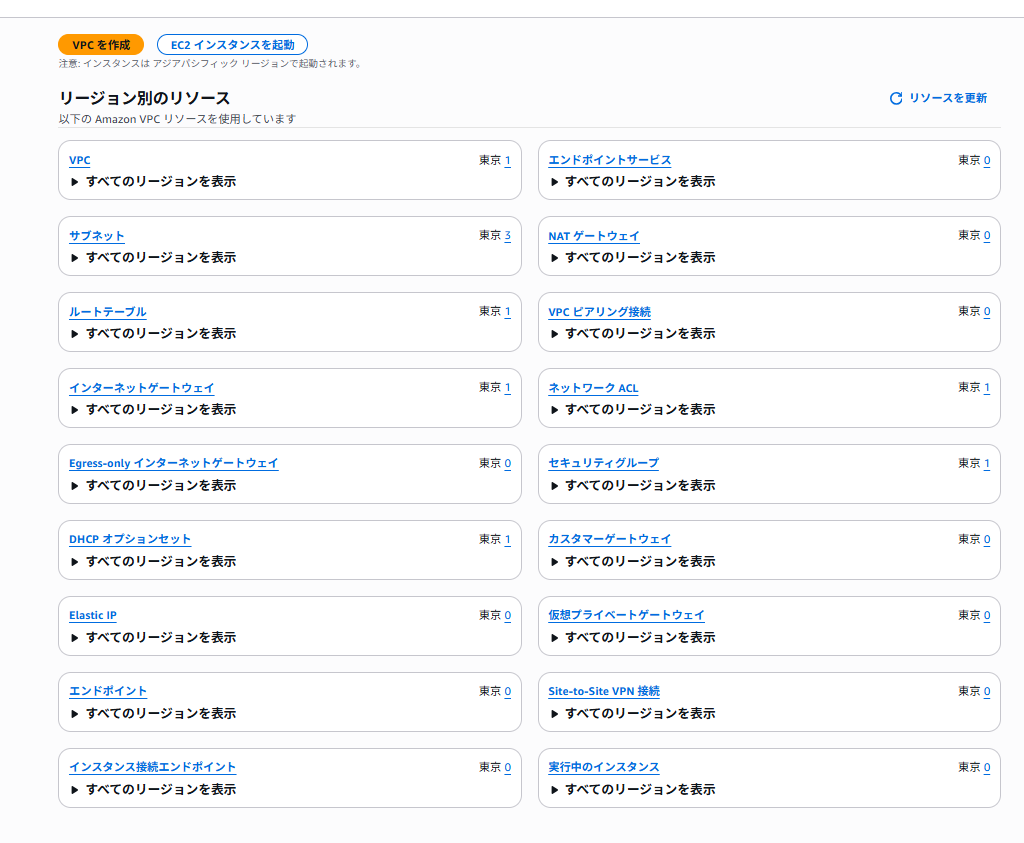Open the ネットワーク ACL link
The width and height of the screenshot is (1024, 843).
pyautogui.click(x=593, y=388)
